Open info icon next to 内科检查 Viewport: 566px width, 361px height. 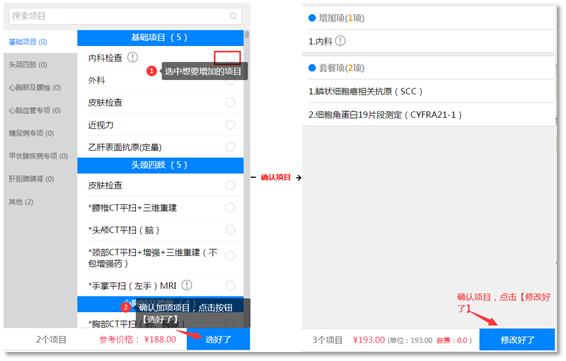[x=133, y=57]
